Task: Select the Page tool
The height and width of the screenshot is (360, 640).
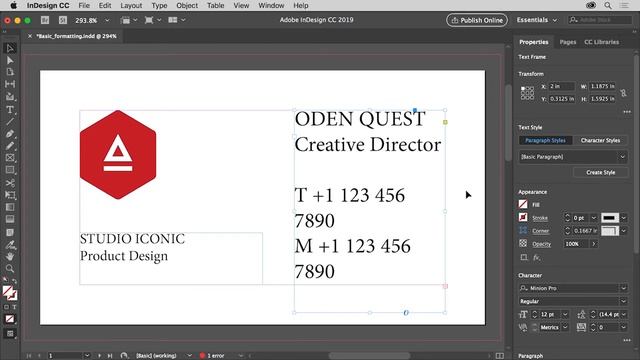Action: click(10, 72)
